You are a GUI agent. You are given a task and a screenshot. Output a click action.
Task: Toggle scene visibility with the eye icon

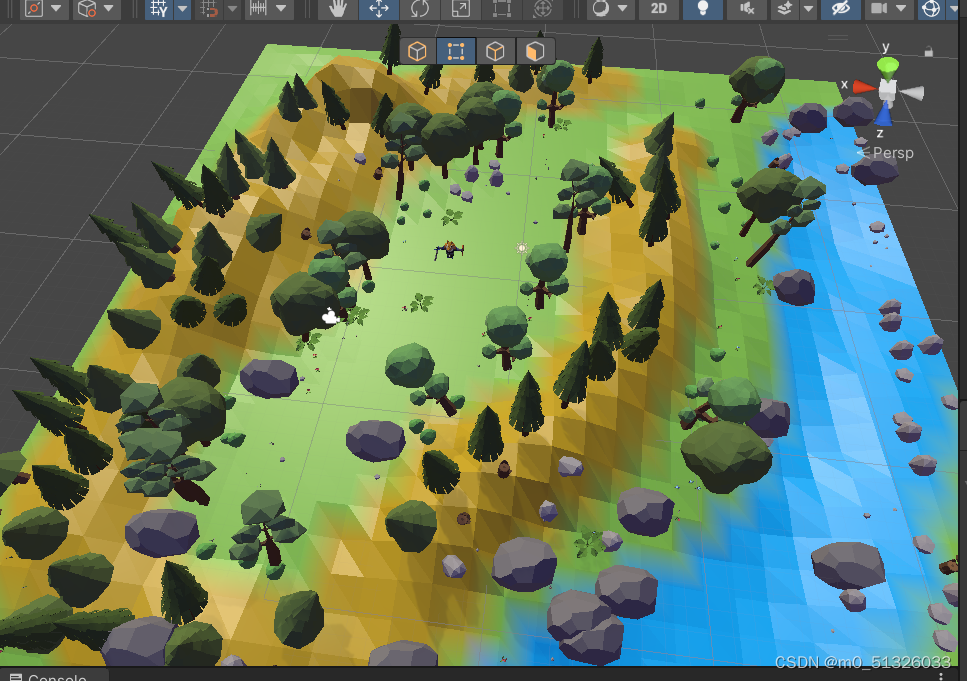(x=838, y=9)
